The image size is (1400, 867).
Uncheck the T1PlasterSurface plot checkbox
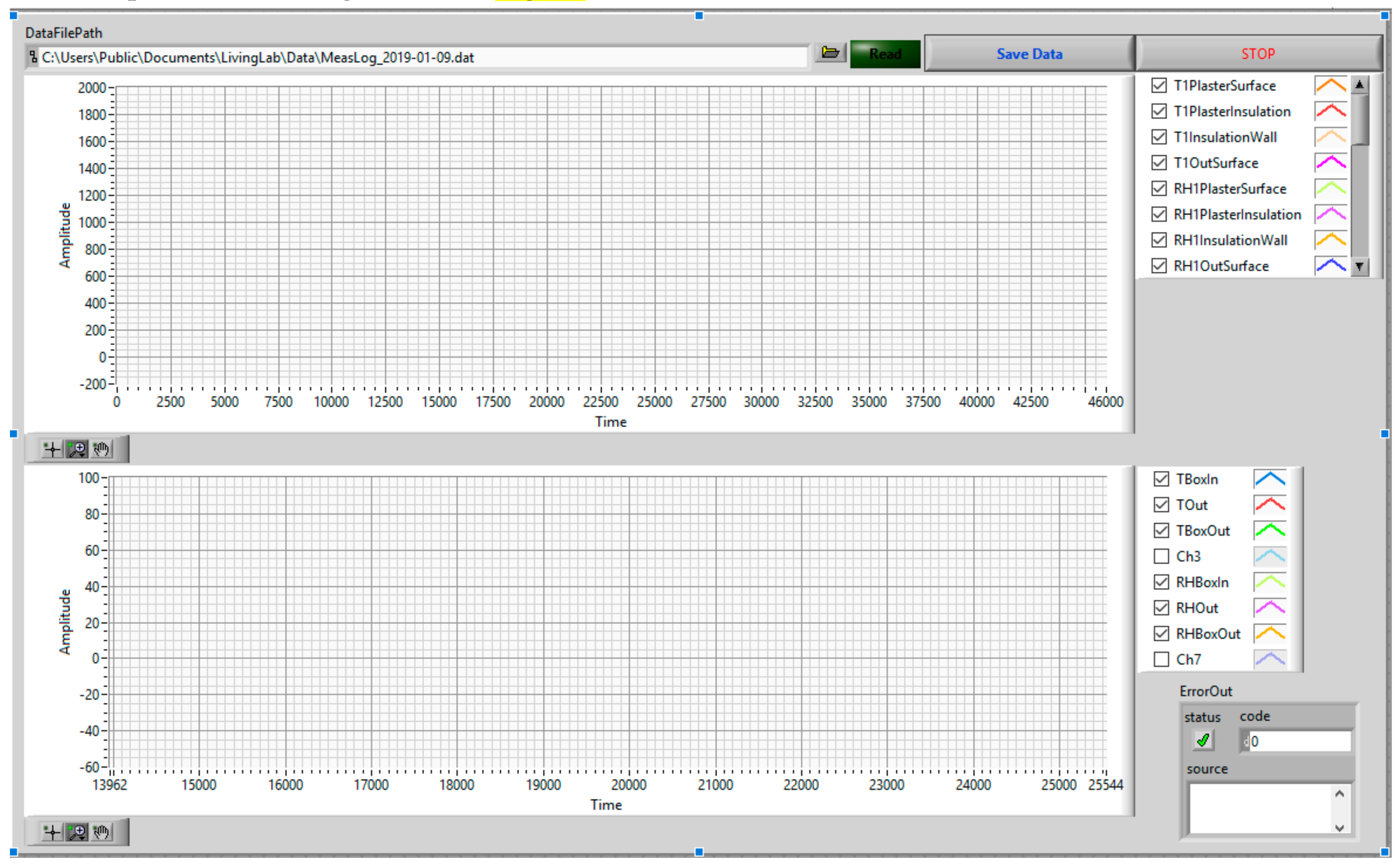click(1158, 85)
